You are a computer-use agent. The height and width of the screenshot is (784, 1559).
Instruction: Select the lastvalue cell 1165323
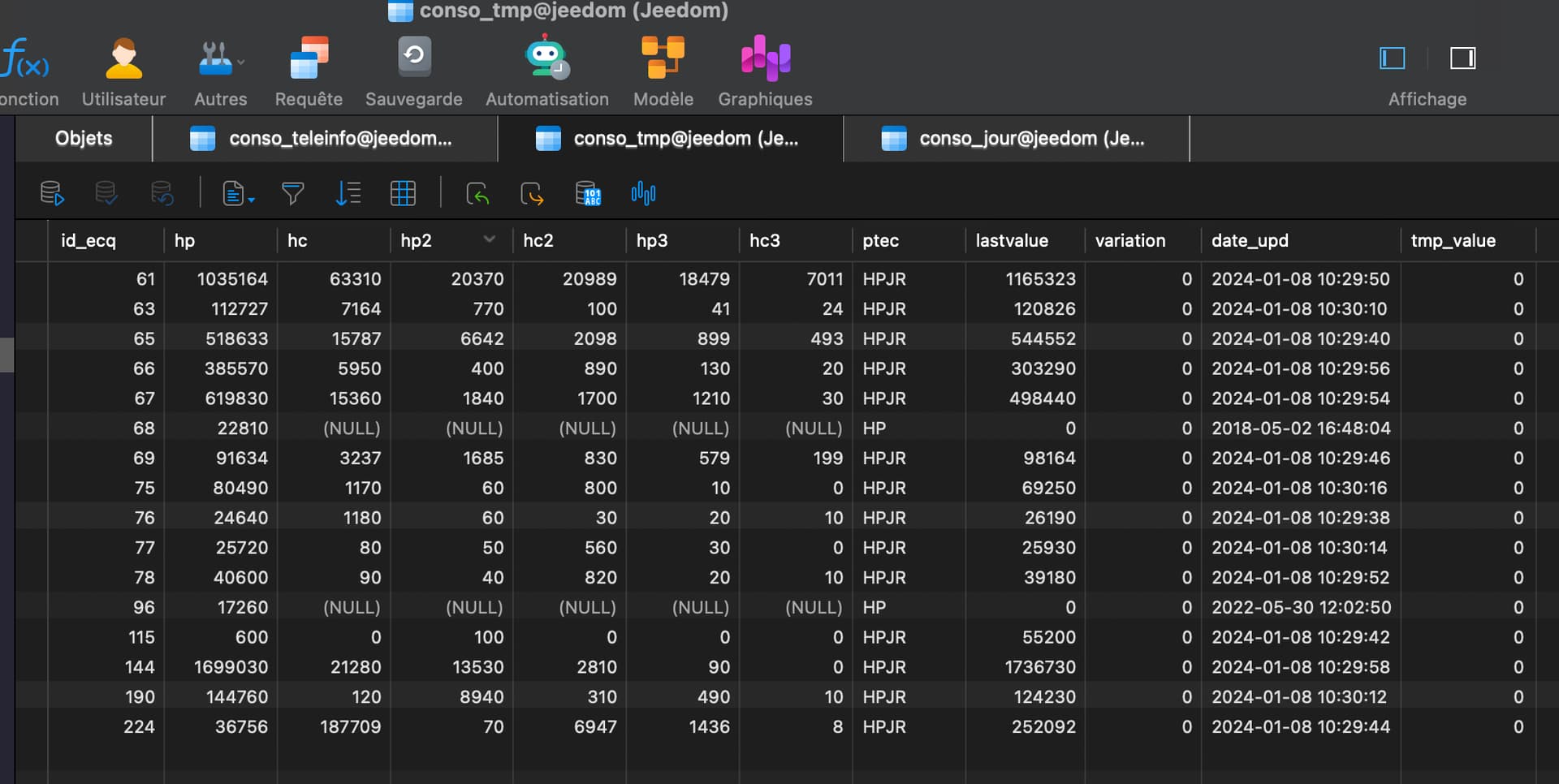1025,279
